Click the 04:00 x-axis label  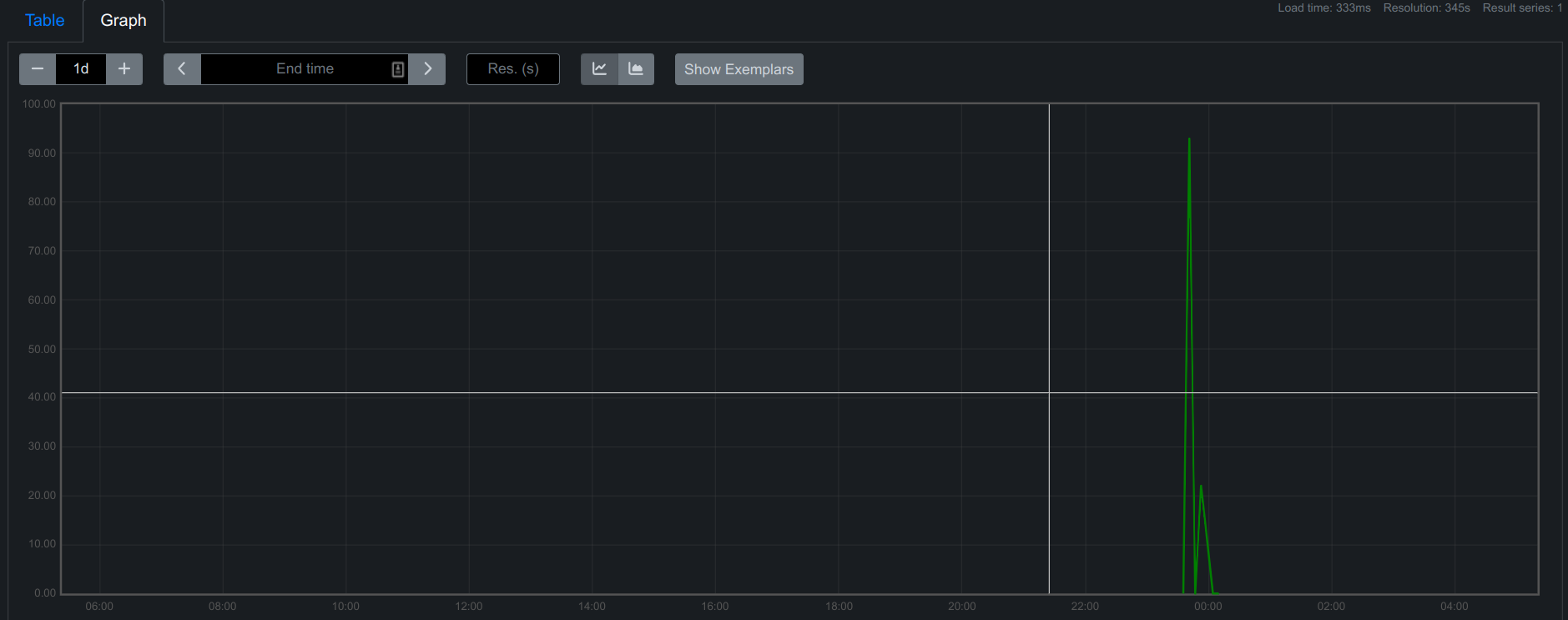(x=1455, y=607)
